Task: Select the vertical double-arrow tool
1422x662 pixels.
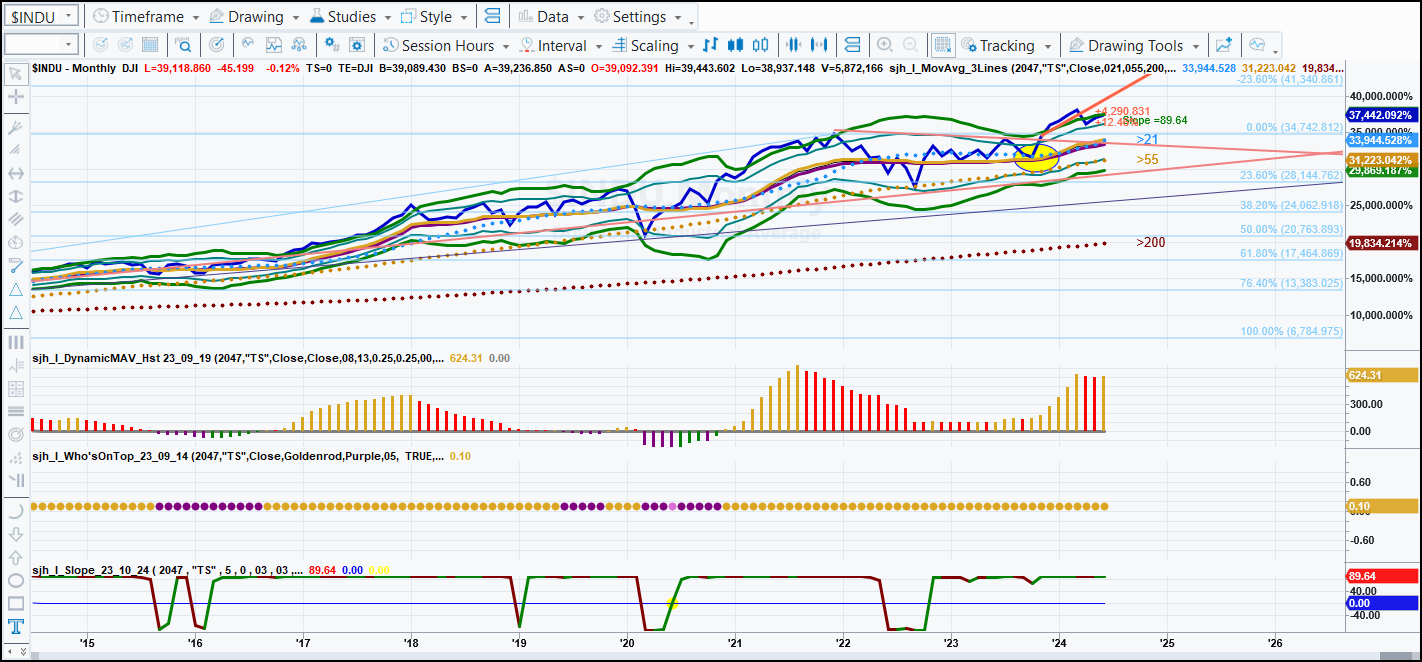Action: [15, 196]
